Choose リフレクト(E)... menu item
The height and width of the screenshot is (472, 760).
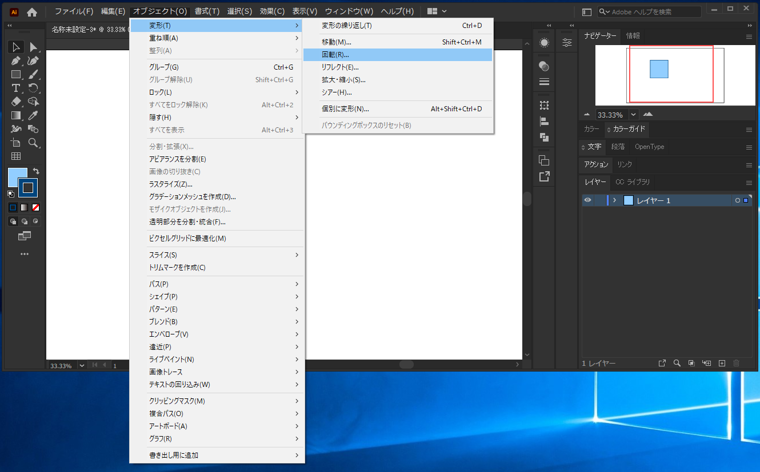(397, 67)
